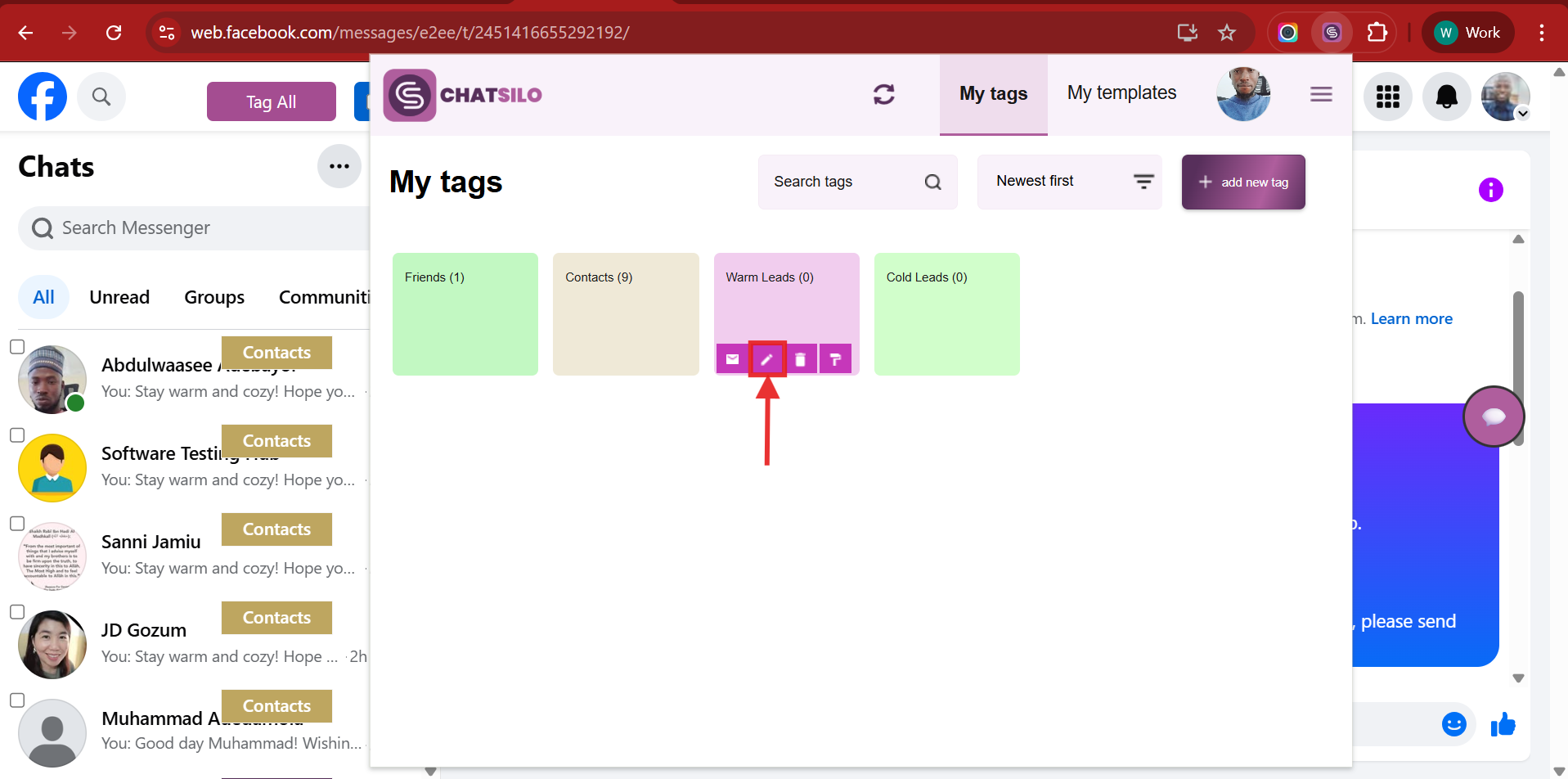The image size is (1568, 779).
Task: Open the Chatsilo hamburger menu
Action: point(1321,94)
